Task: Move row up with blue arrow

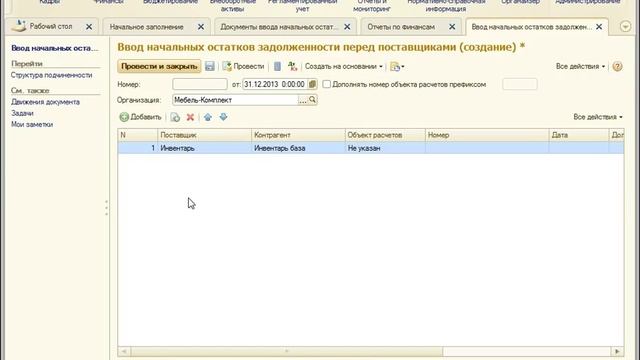Action: (208, 118)
